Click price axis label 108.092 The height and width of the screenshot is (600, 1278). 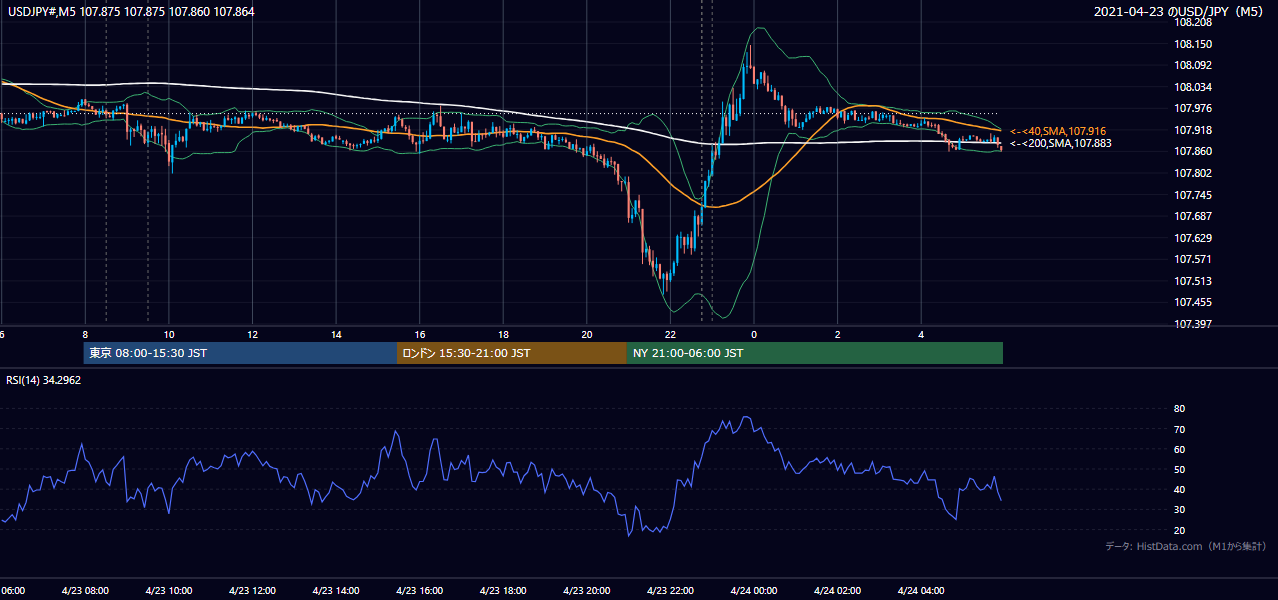[x=1193, y=65]
